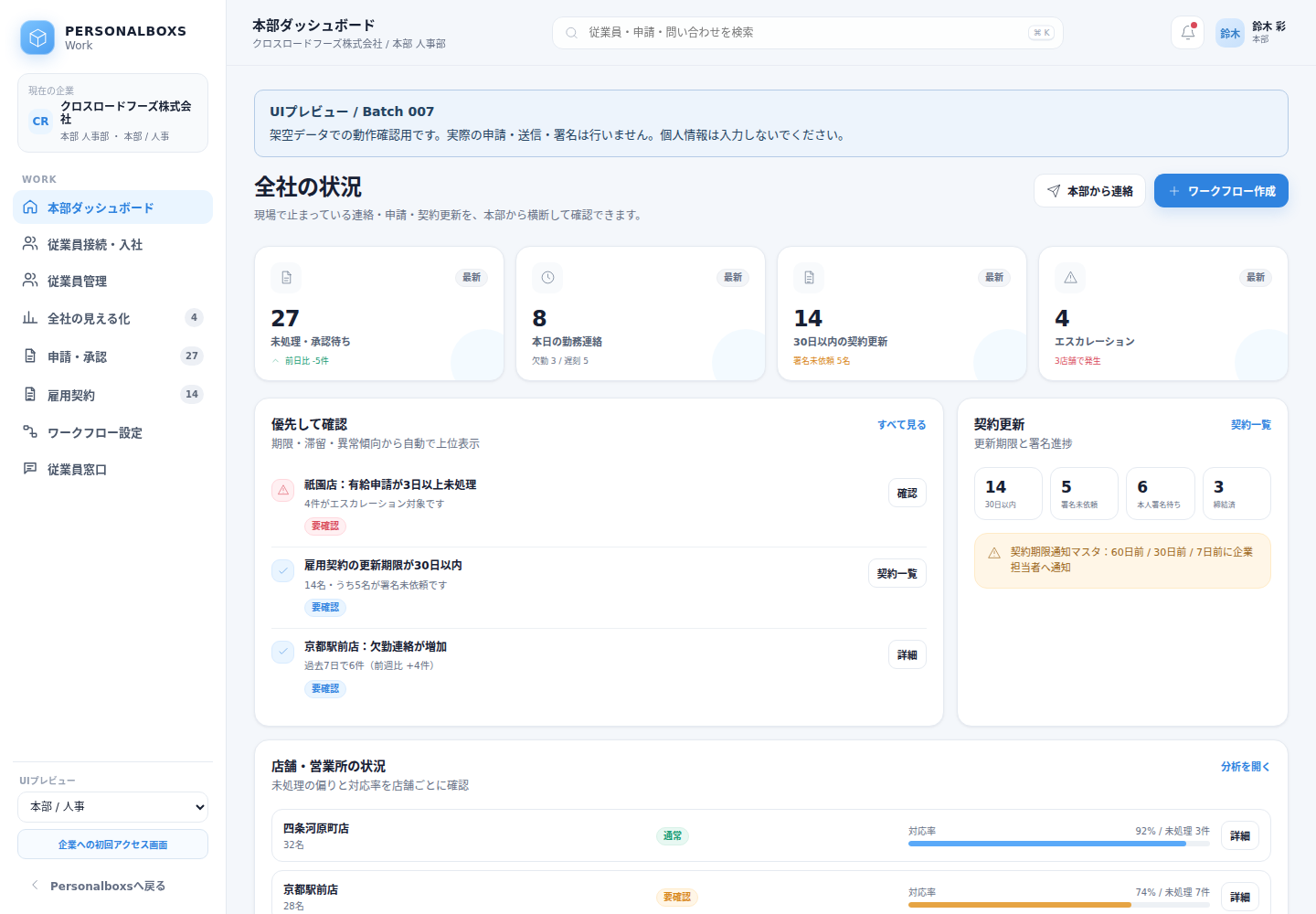Click 詳細 button for 京都駅前店 欠勤連絡
Screen dimensions: 1316x914
coord(907,655)
